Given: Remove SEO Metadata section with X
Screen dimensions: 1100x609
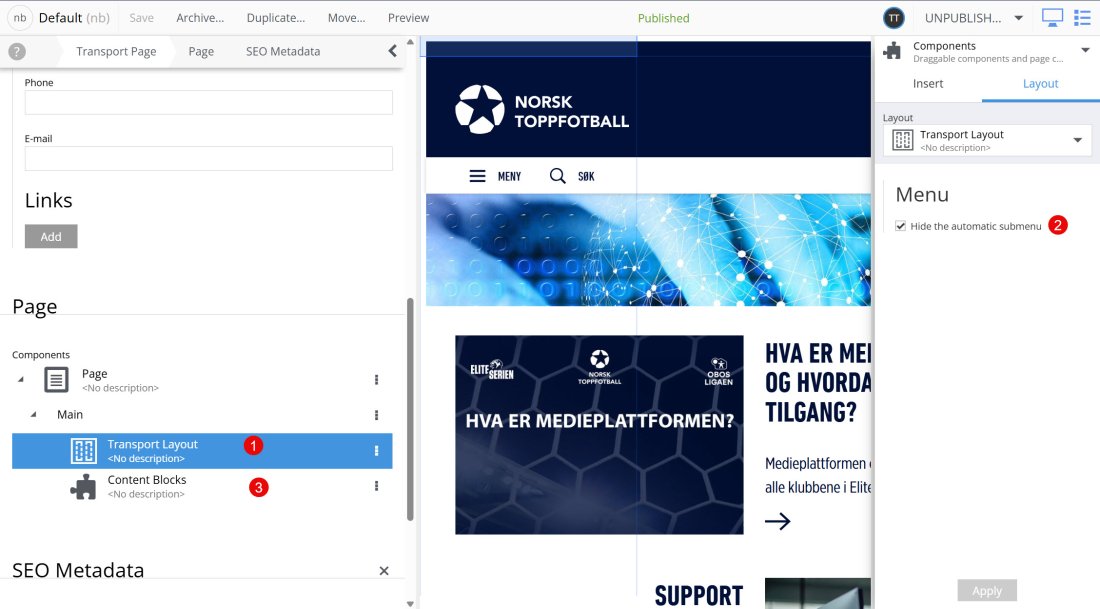Looking at the screenshot, I should tap(384, 571).
